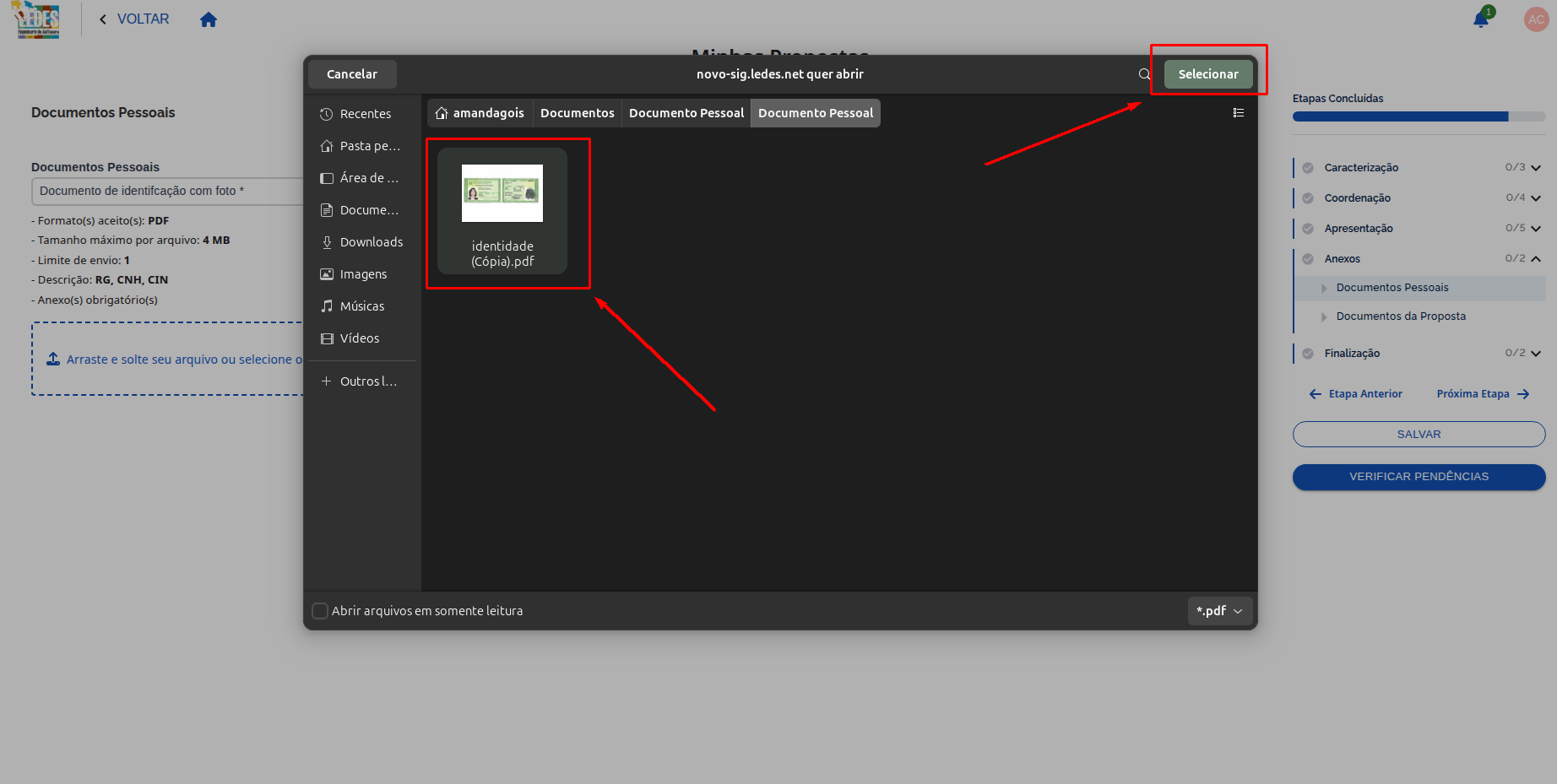
Task: Click the VOLTAR back link
Action: click(x=134, y=19)
